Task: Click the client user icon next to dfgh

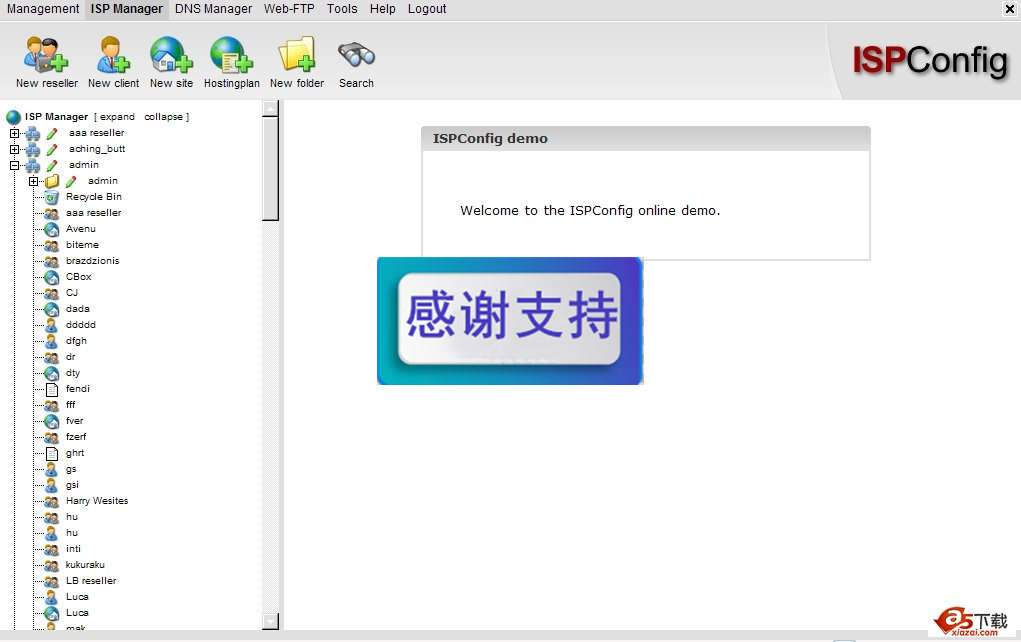Action: point(52,341)
